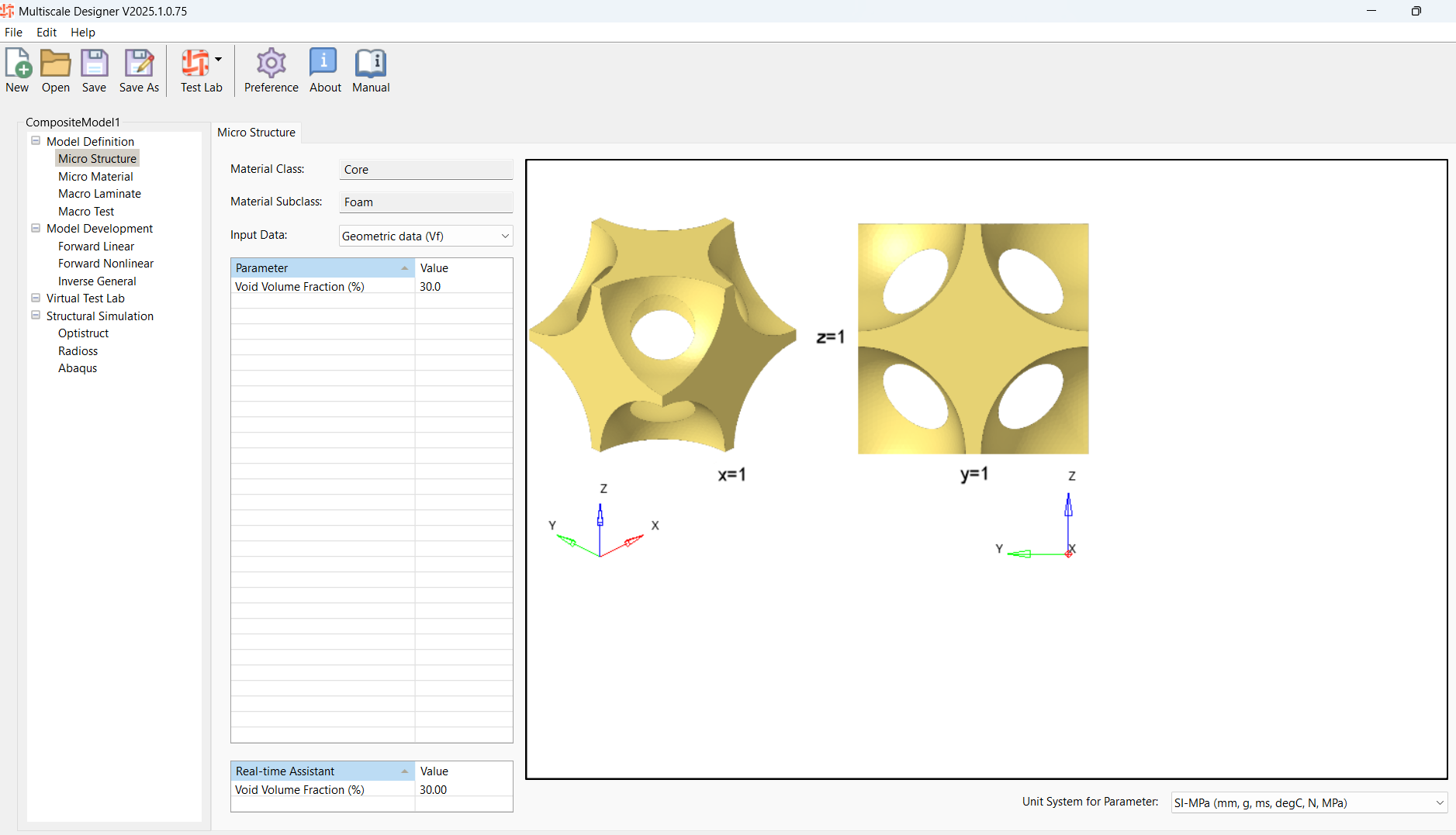The image size is (1456, 835).
Task: Click the New file icon
Action: click(17, 64)
